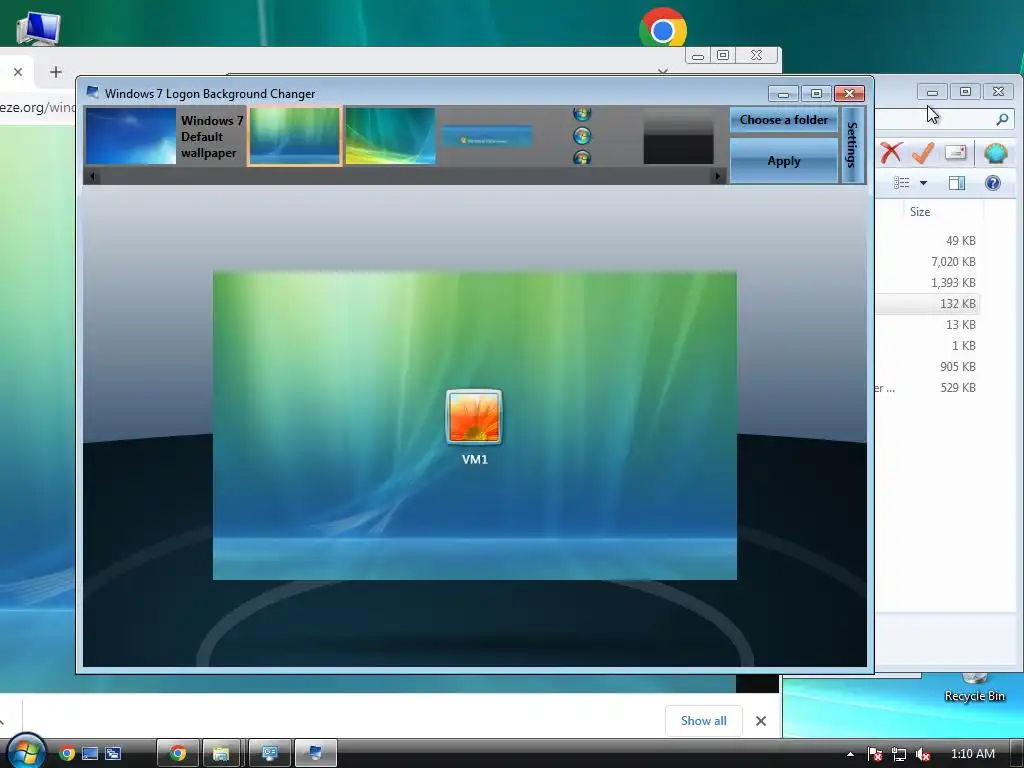Open the vertical Settings tab
Image resolution: width=1024 pixels, height=768 pixels.
[852, 145]
